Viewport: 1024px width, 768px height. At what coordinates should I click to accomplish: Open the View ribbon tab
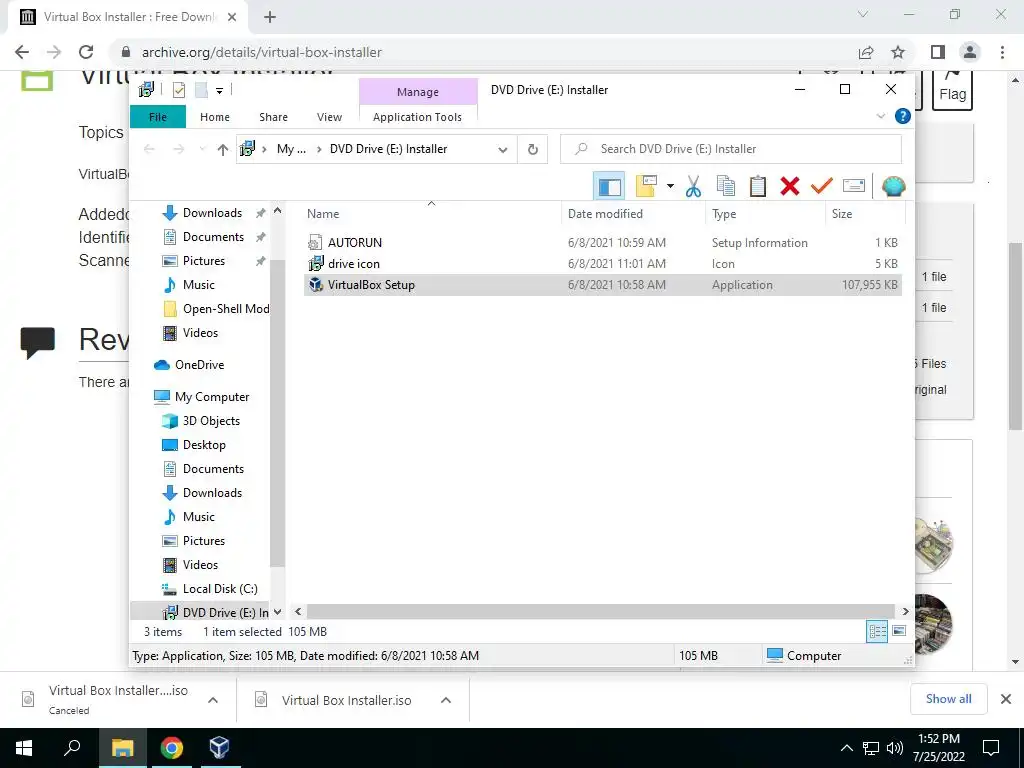[x=329, y=117]
